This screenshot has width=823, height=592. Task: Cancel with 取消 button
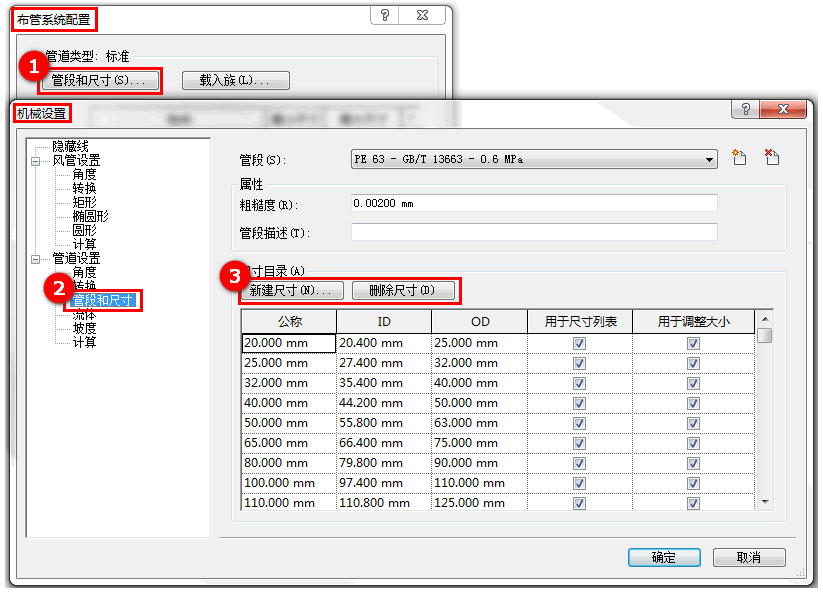(x=749, y=557)
